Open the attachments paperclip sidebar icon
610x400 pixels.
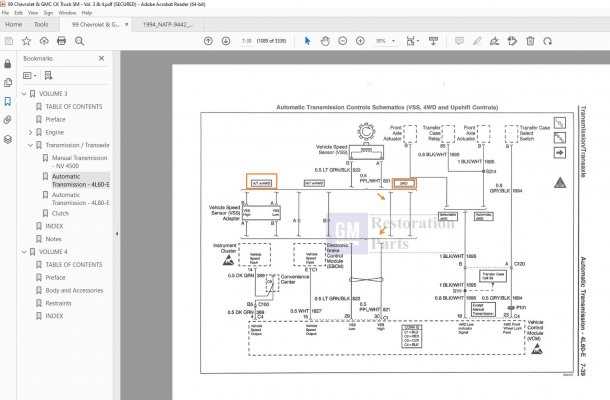coord(7,120)
